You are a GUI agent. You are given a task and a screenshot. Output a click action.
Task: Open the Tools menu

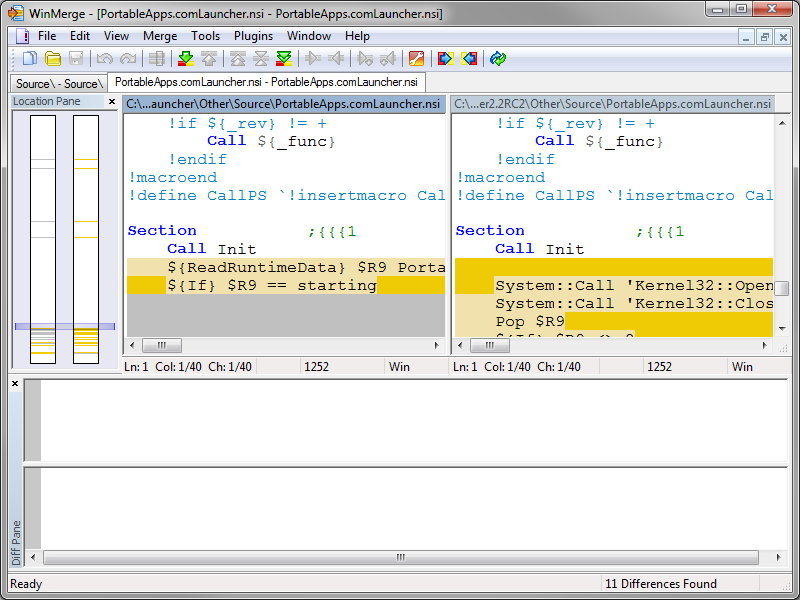[206, 36]
